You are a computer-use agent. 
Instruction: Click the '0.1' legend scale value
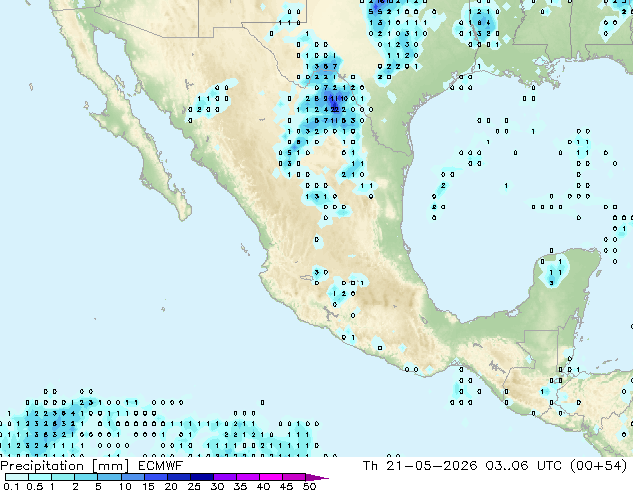coord(11,486)
